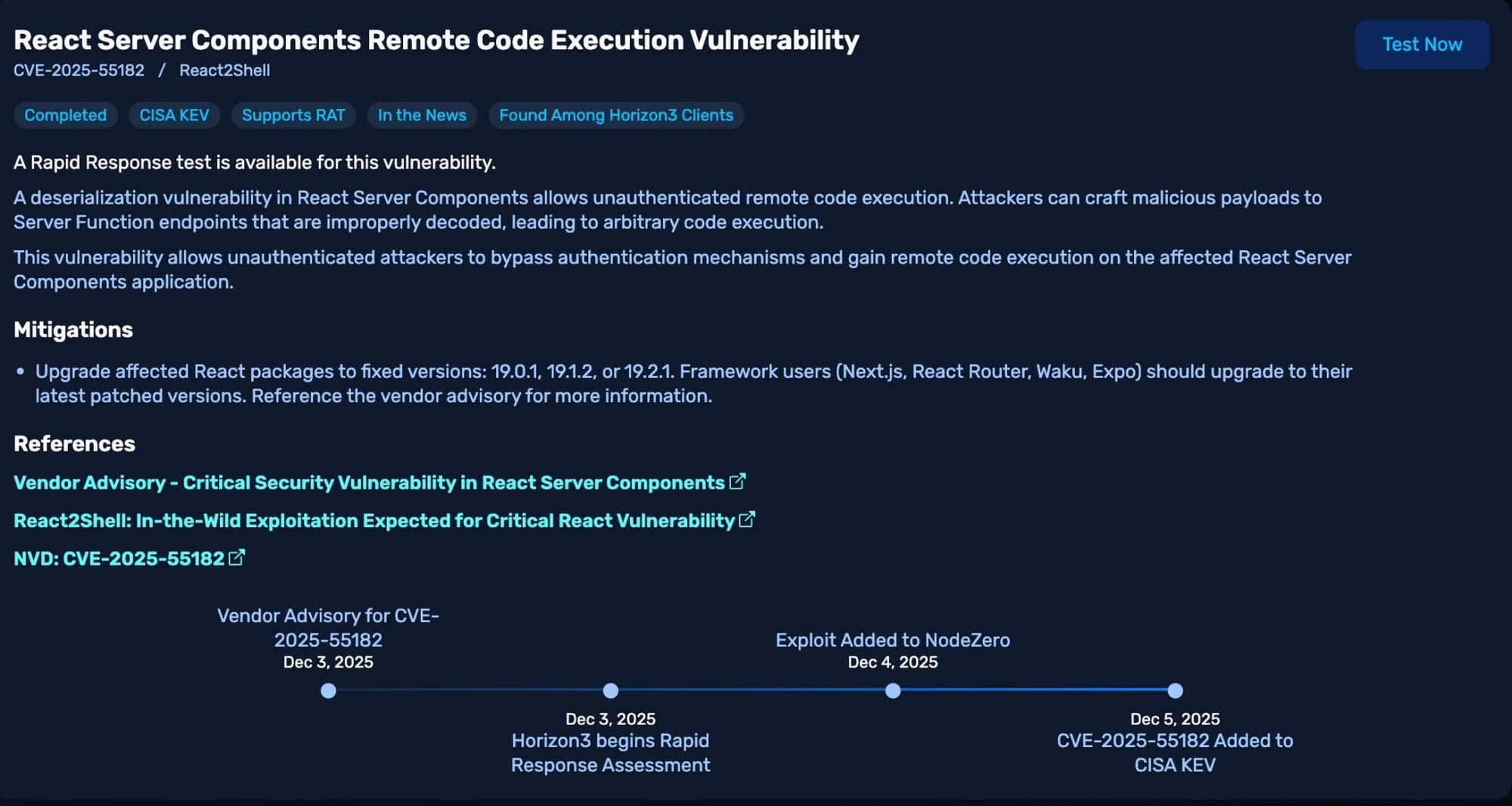Click external link icon beside NVD reference
The height and width of the screenshot is (806, 1512).
coord(237,557)
